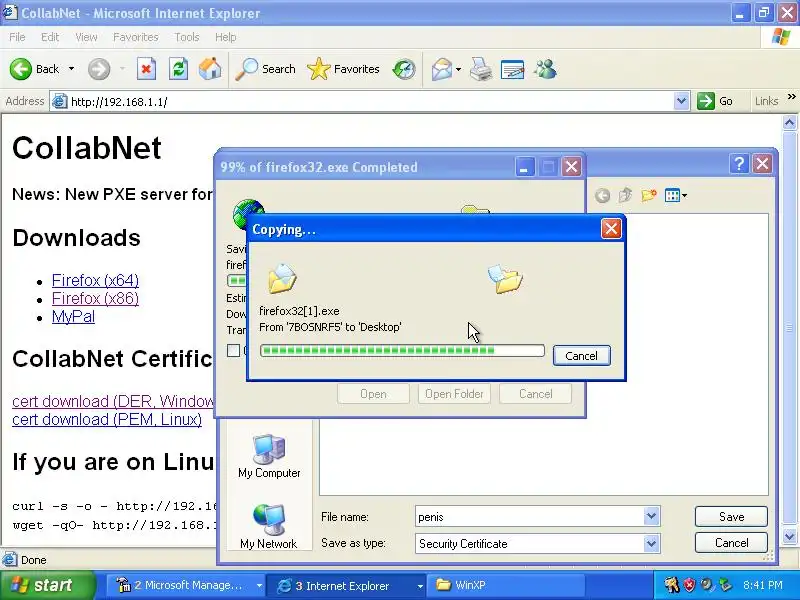Select My Computer in Save dialog sidebar
Image resolution: width=800 pixels, height=600 pixels.
pos(269,457)
